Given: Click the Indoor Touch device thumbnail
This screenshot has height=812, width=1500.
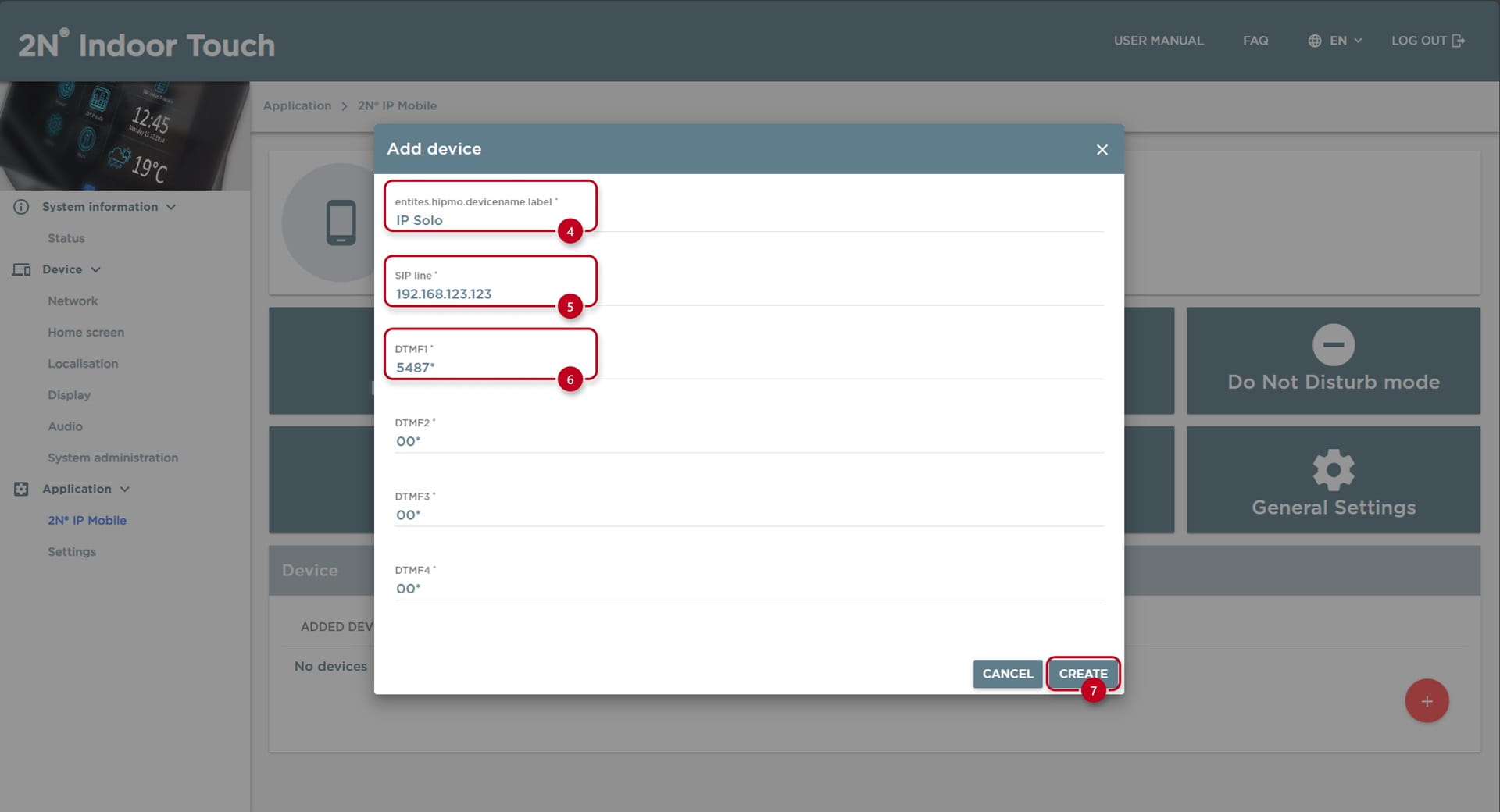Looking at the screenshot, I should [x=125, y=136].
